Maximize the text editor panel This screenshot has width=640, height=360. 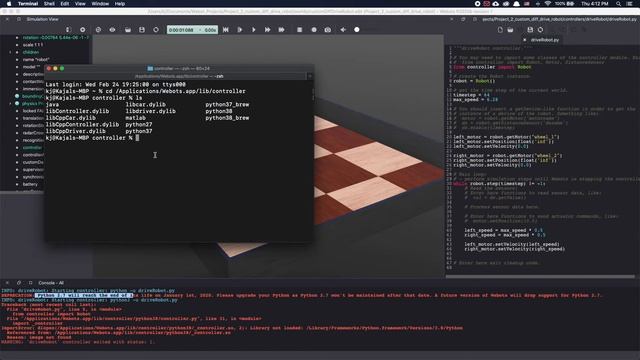pyautogui.click(x=475, y=19)
